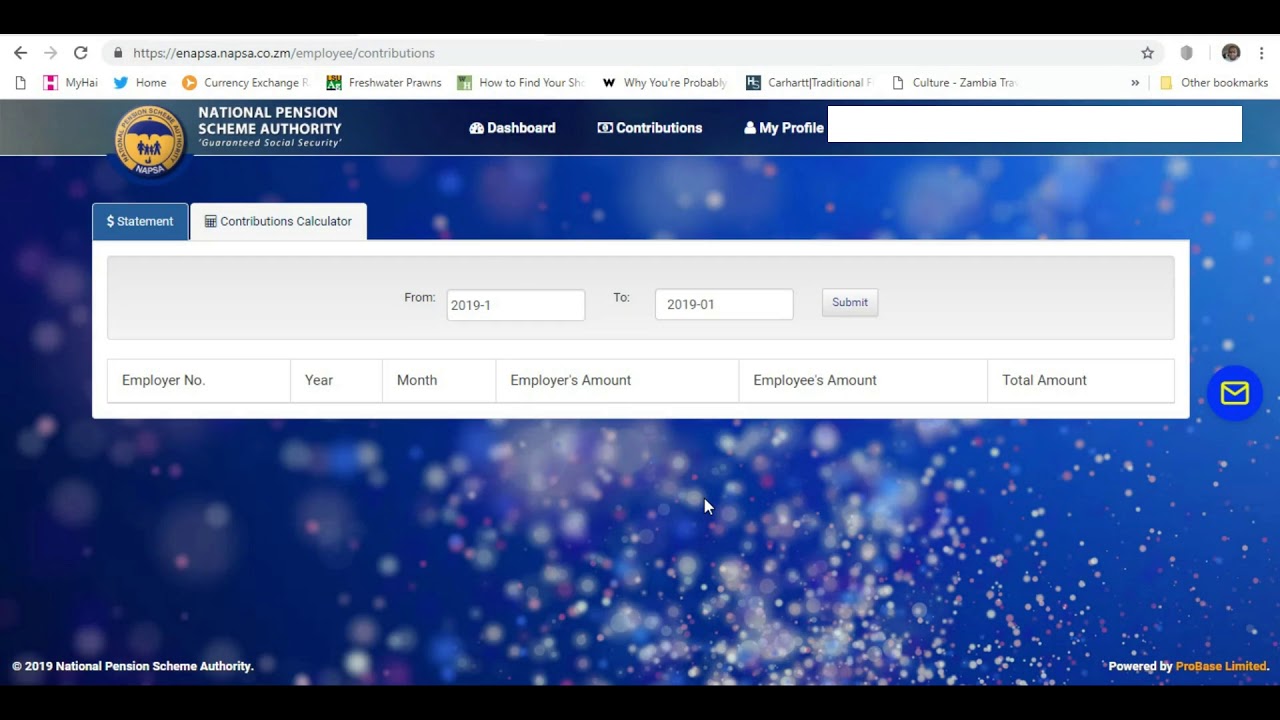Click the From date field
Image resolution: width=1280 pixels, height=720 pixels.
tap(516, 305)
